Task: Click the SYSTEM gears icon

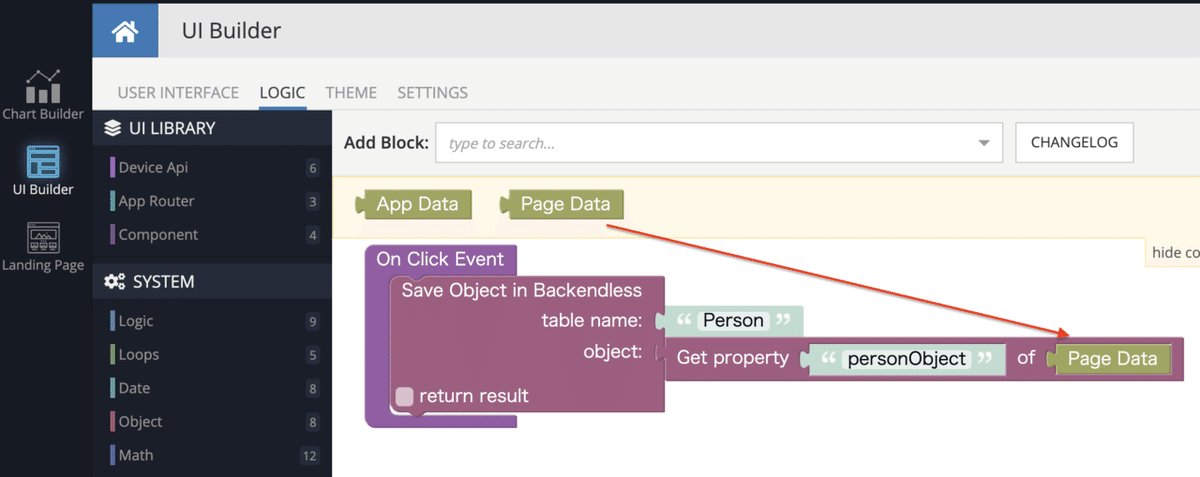Action: (x=113, y=282)
